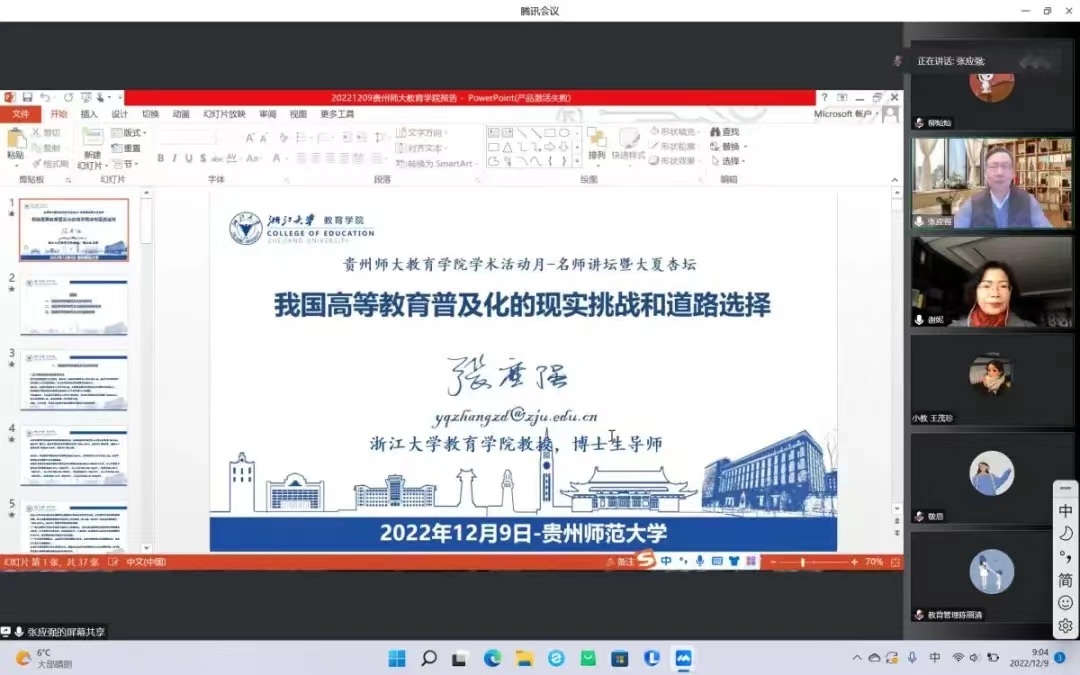Toggle Sogou Chinese/English mode (中) in status bar
Screen dimensions: 1080x675
pyautogui.click(x=666, y=561)
